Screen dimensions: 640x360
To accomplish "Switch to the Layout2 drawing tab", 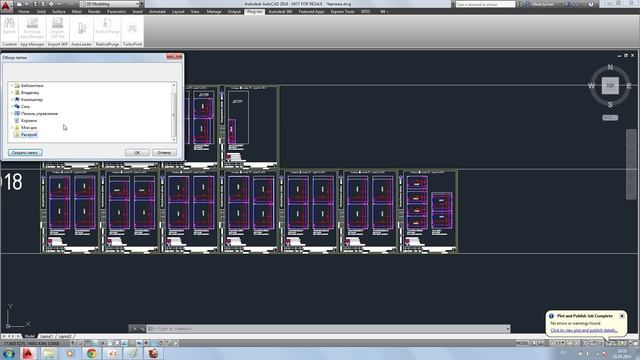I will tap(65, 336).
